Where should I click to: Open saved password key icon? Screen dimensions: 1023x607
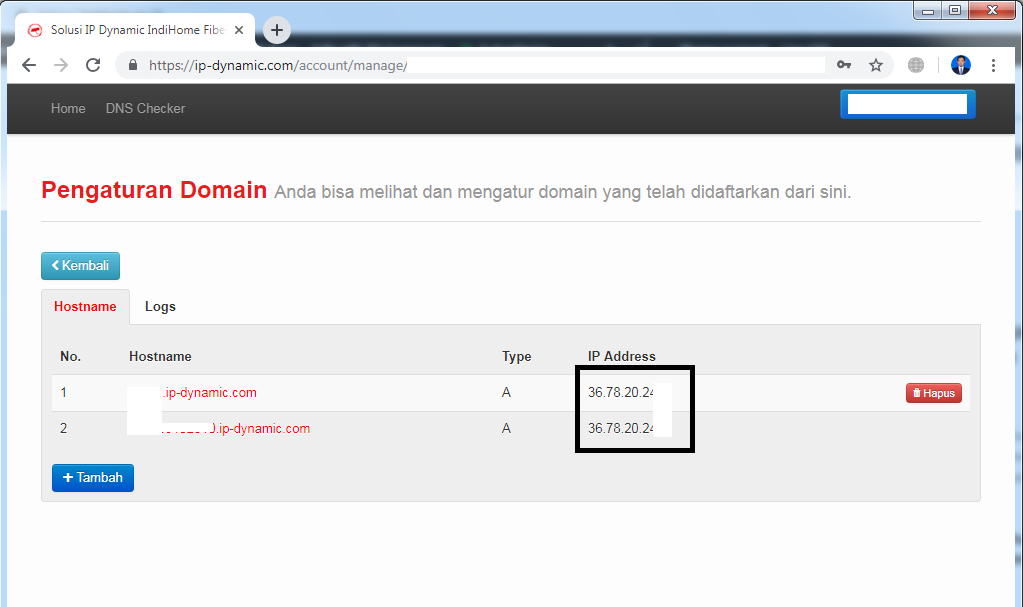pyautogui.click(x=844, y=65)
